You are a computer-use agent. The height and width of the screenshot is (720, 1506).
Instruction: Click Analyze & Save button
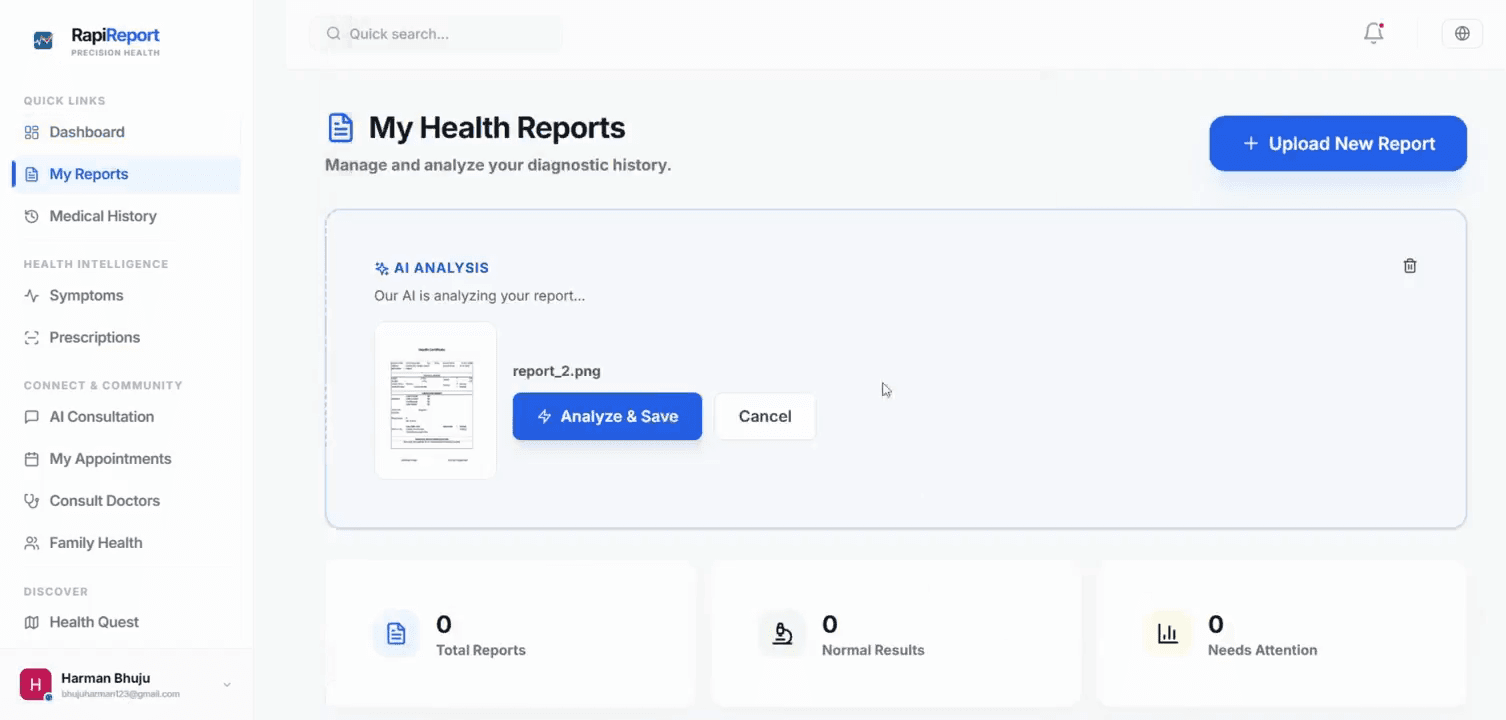pyautogui.click(x=607, y=416)
